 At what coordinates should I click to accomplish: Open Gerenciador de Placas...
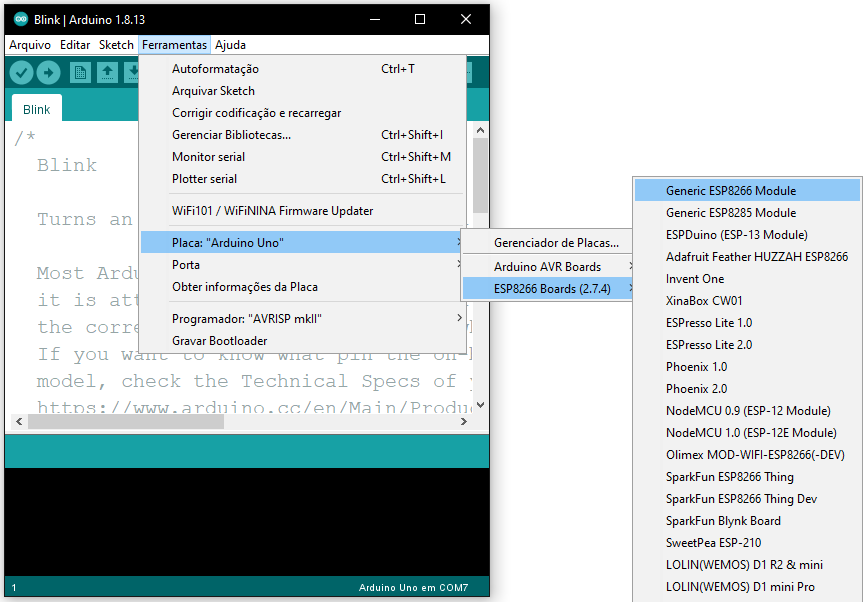coord(547,243)
